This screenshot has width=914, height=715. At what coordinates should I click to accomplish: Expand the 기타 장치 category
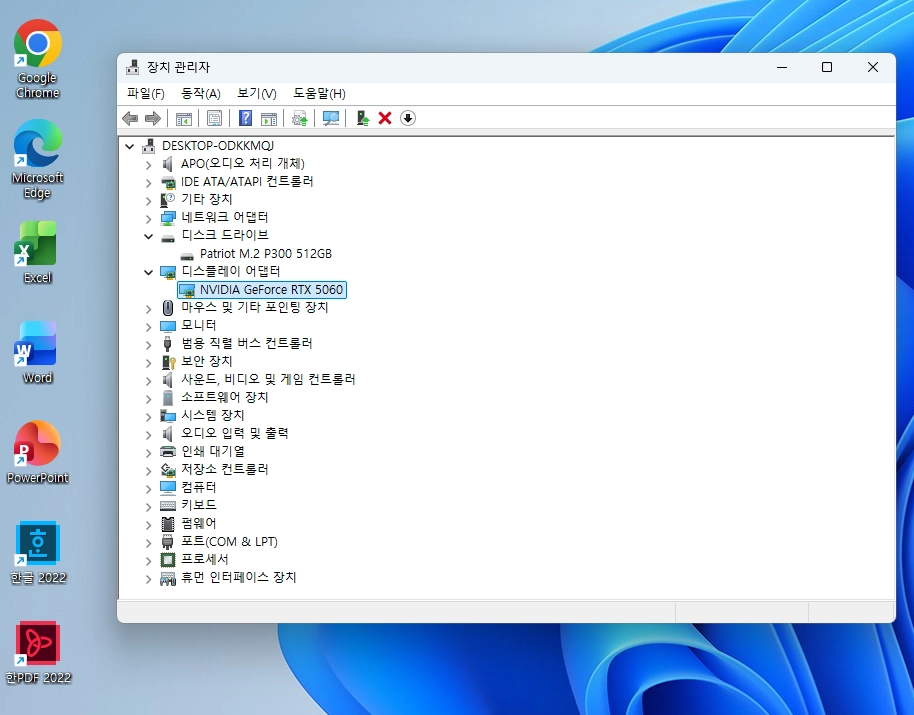pyautogui.click(x=149, y=201)
